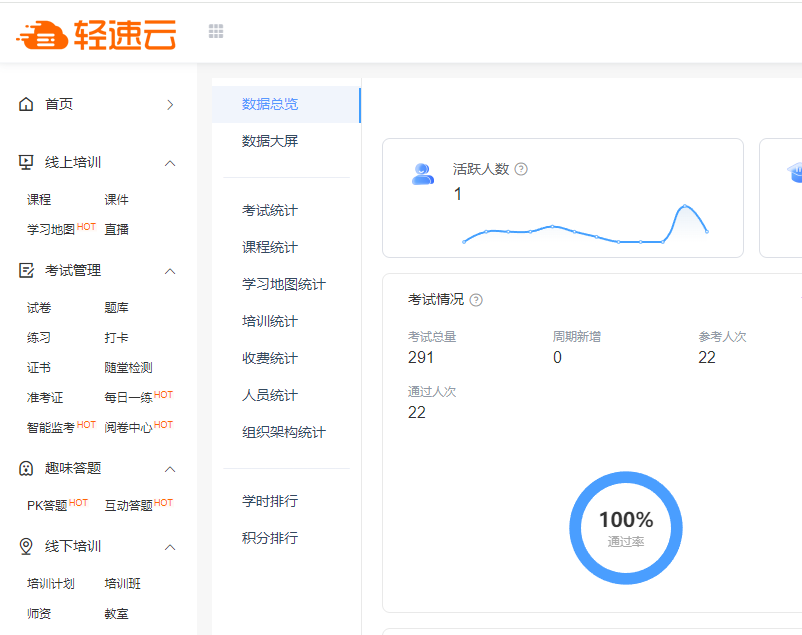The image size is (802, 635).
Task: Click the 考试管理 edit icon
Action: 26,271
